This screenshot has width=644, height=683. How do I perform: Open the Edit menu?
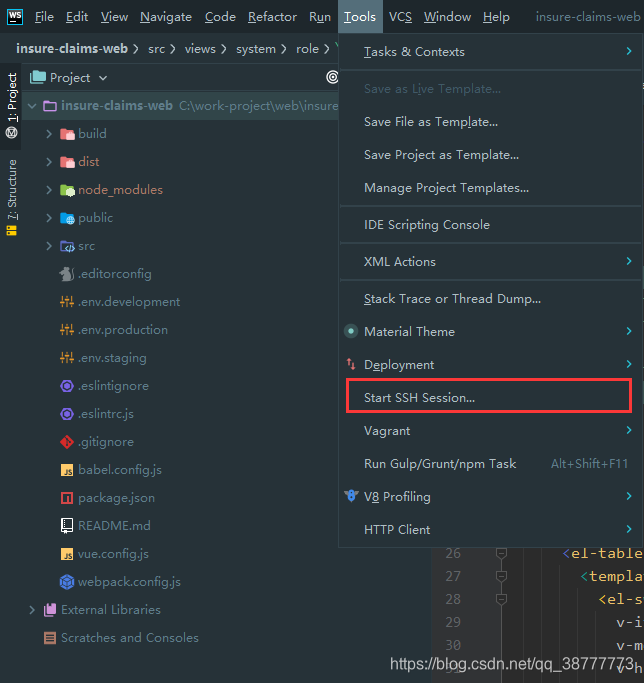pos(77,17)
